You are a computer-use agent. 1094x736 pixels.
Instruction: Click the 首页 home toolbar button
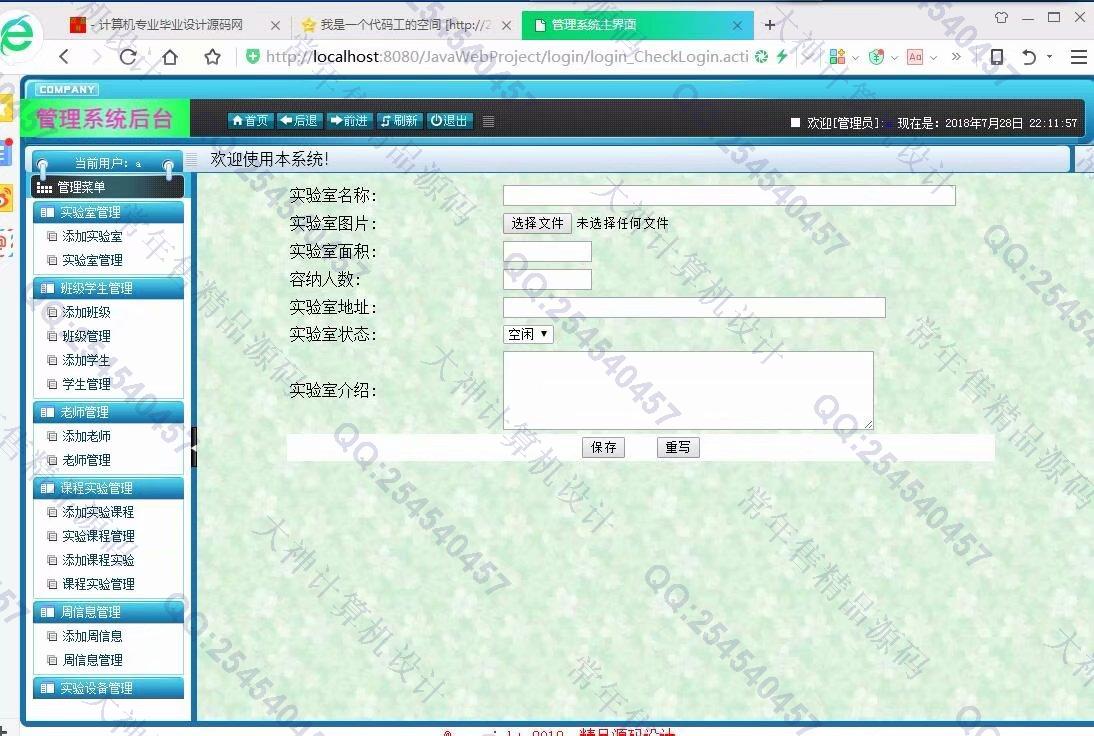click(x=250, y=121)
